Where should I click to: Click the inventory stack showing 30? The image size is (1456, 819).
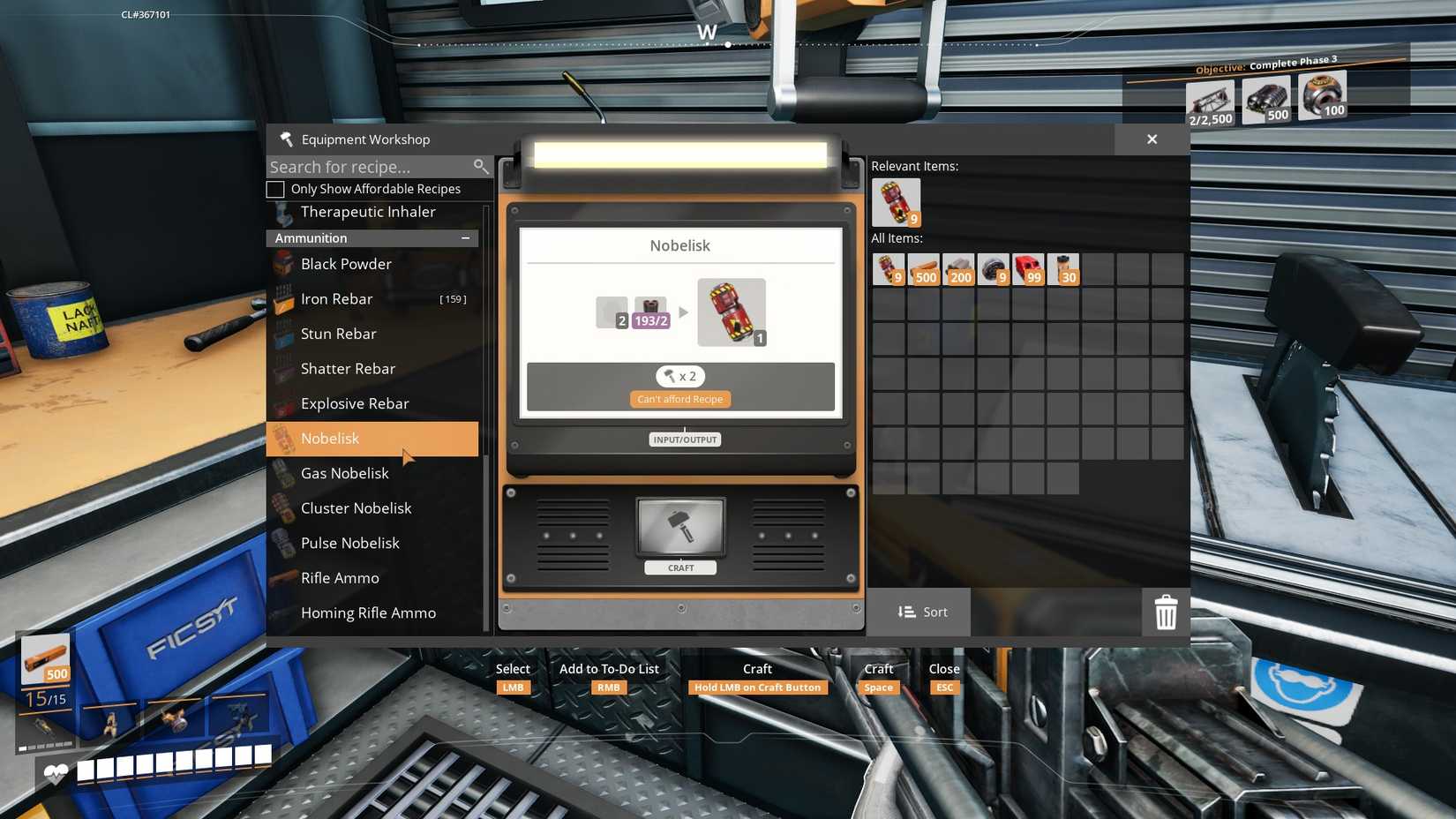point(1062,269)
